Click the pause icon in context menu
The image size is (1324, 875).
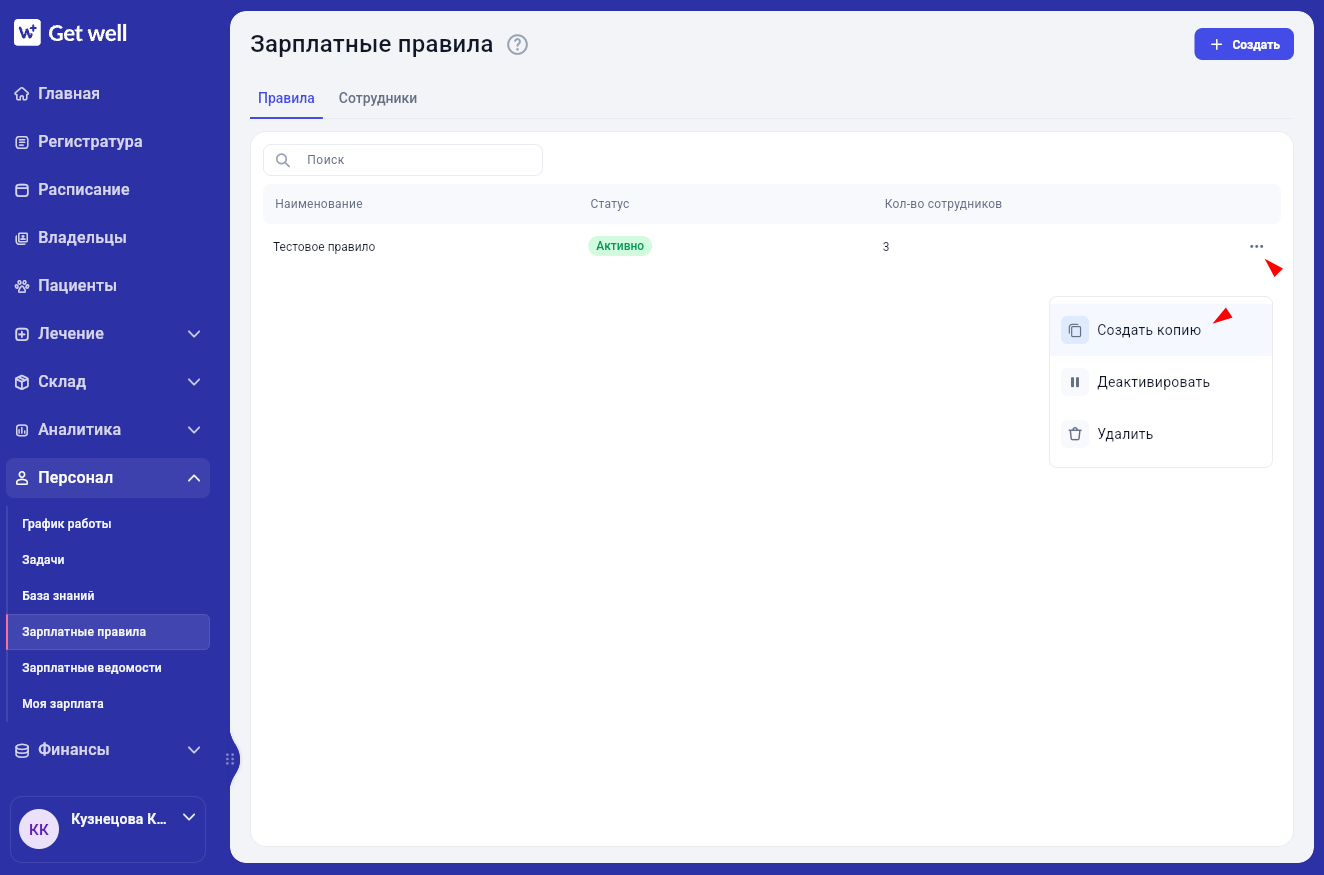tap(1075, 382)
